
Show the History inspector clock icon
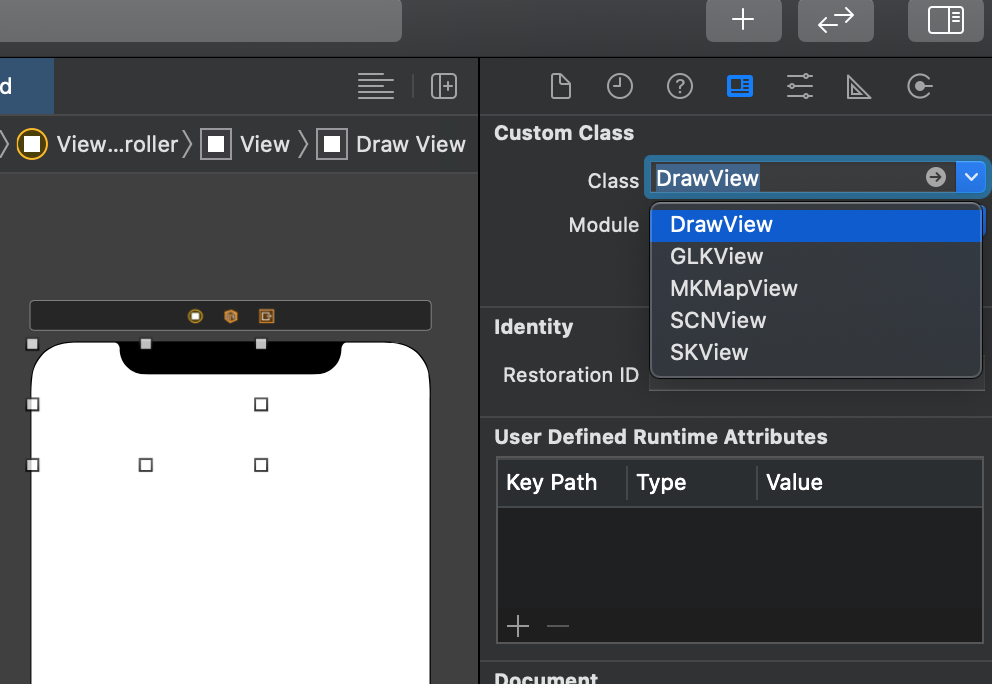[x=619, y=86]
